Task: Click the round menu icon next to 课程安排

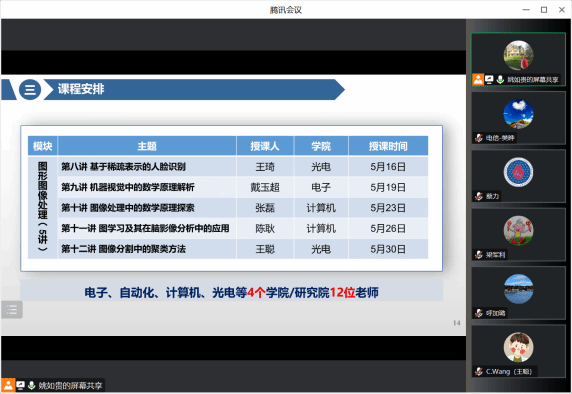Action: [x=30, y=89]
